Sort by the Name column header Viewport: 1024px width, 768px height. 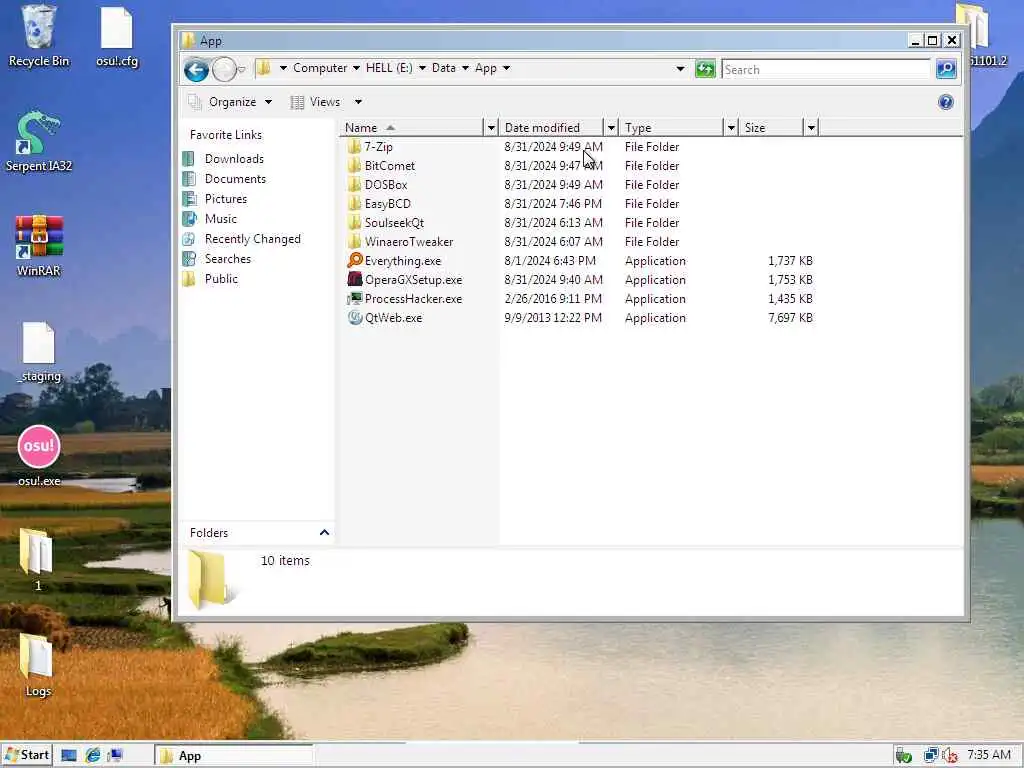pyautogui.click(x=411, y=127)
